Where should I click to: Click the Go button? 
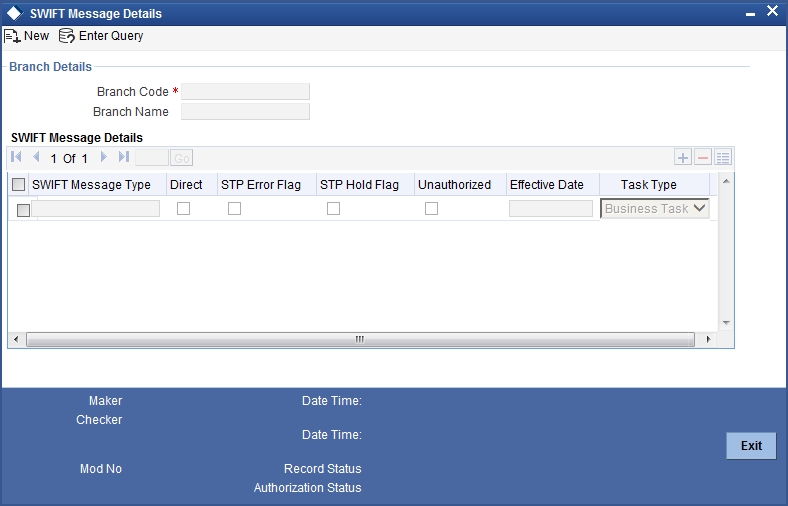pos(181,158)
